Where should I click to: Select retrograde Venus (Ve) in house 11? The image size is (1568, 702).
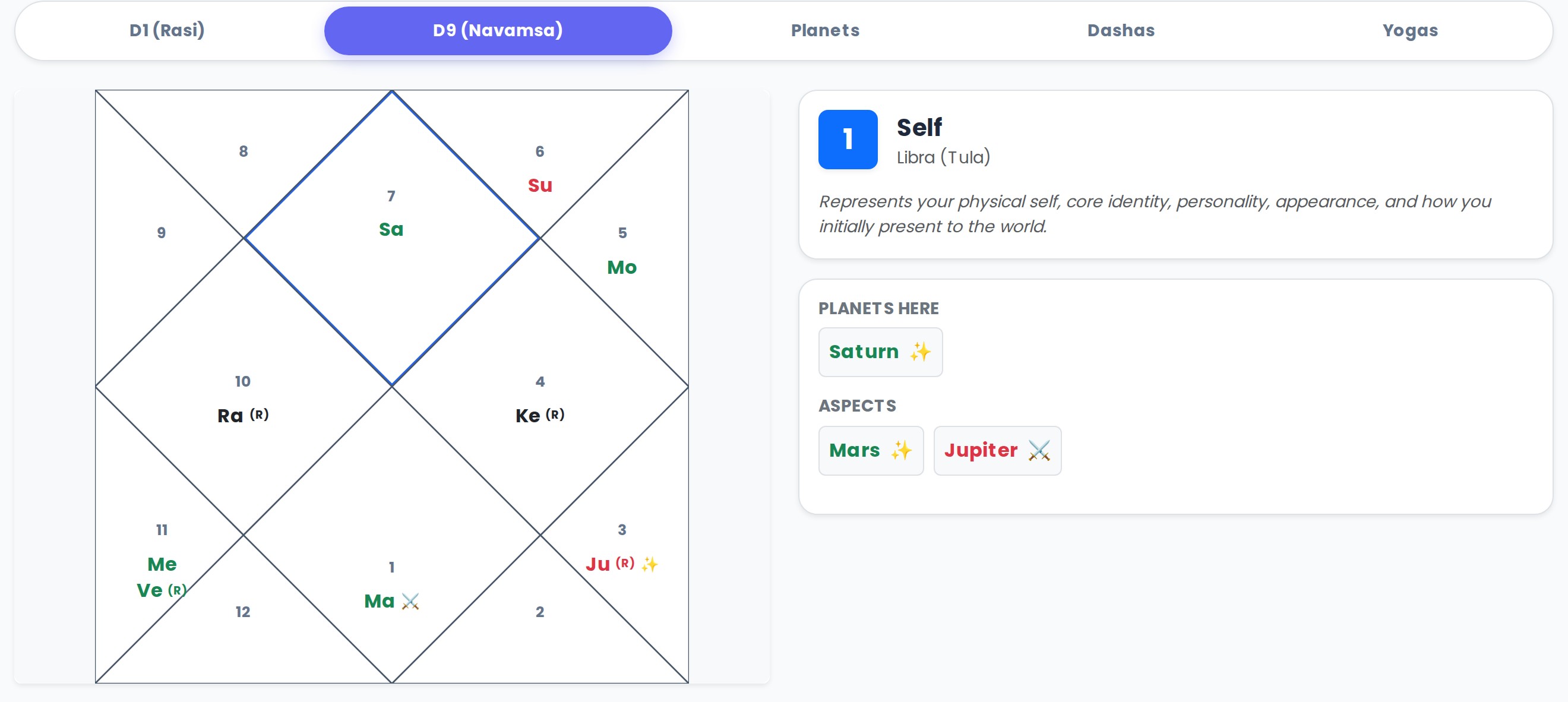[x=160, y=589]
